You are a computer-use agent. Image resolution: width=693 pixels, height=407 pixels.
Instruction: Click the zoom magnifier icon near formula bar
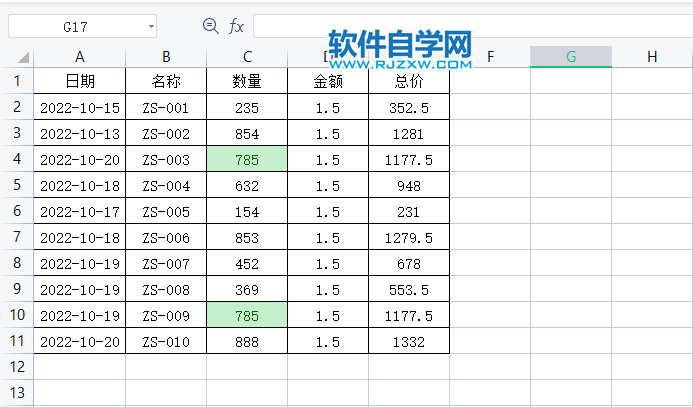(x=210, y=26)
